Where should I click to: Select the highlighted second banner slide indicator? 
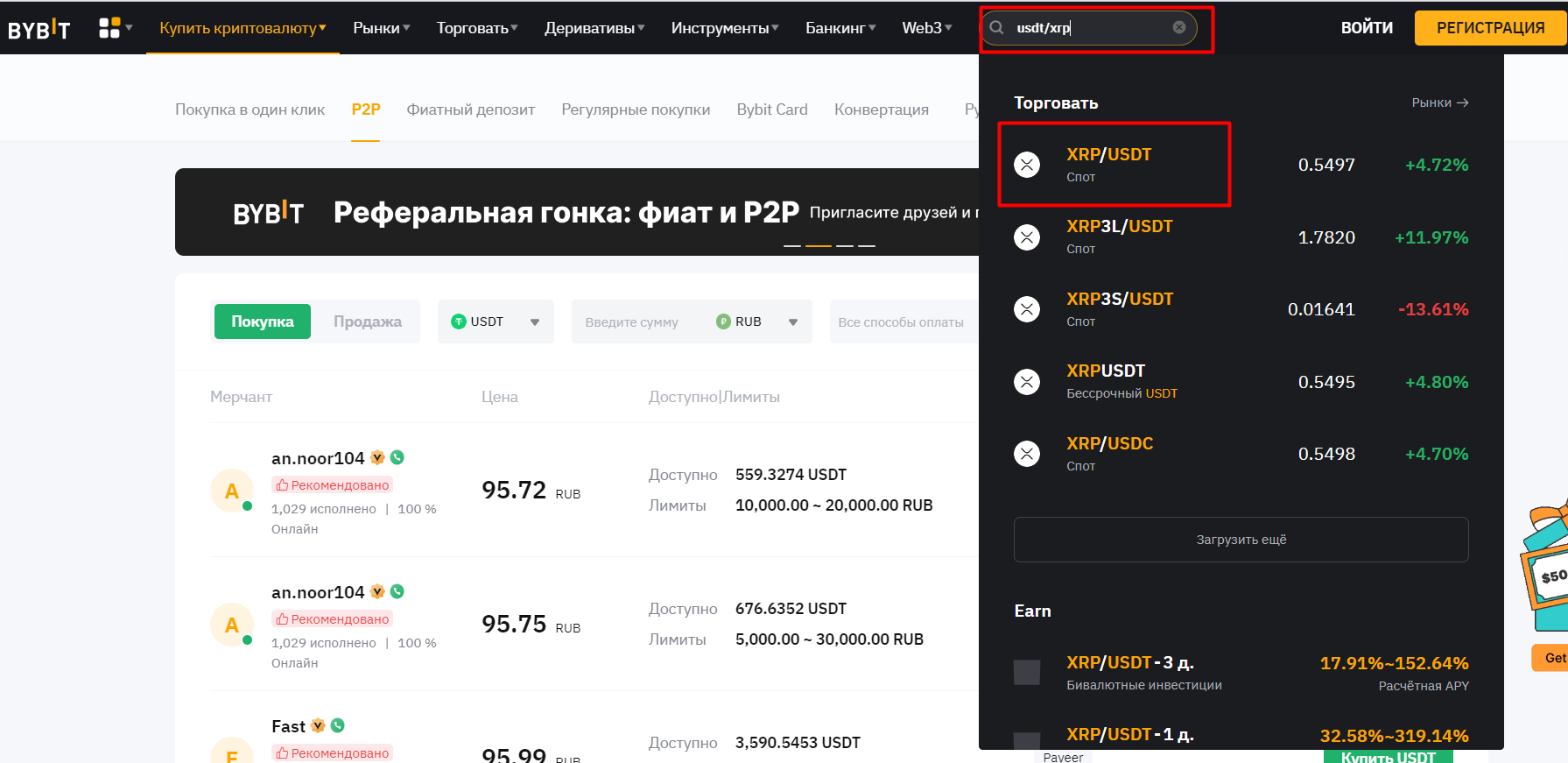(x=819, y=246)
